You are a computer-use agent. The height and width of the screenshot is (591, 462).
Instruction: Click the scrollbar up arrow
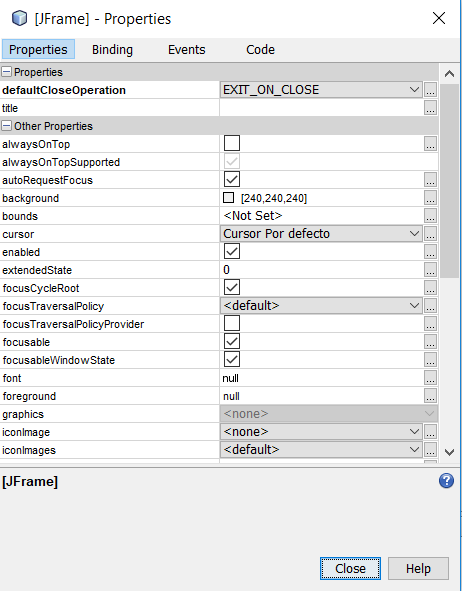(x=449, y=74)
